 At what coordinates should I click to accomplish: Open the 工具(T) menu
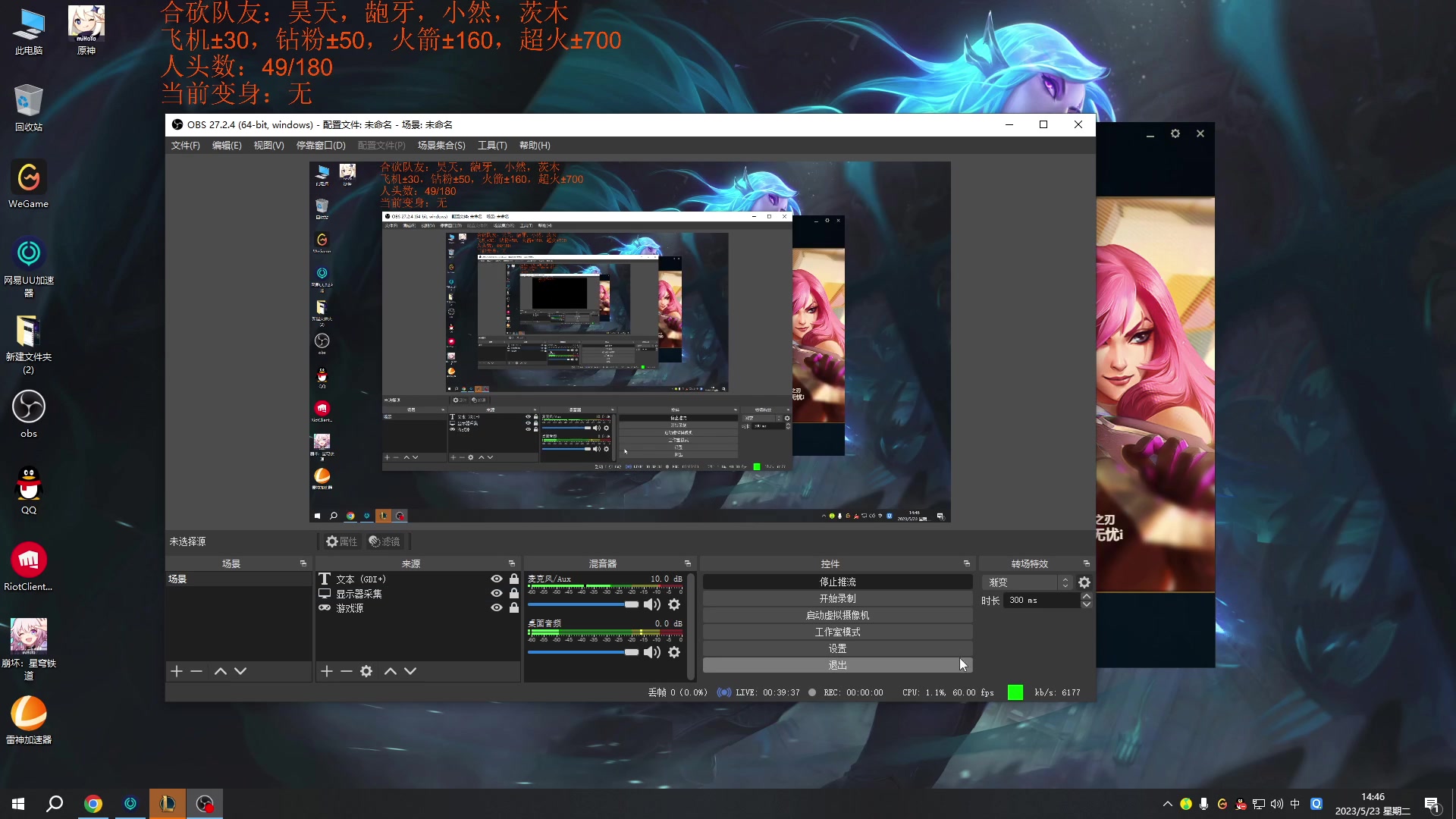tap(492, 146)
